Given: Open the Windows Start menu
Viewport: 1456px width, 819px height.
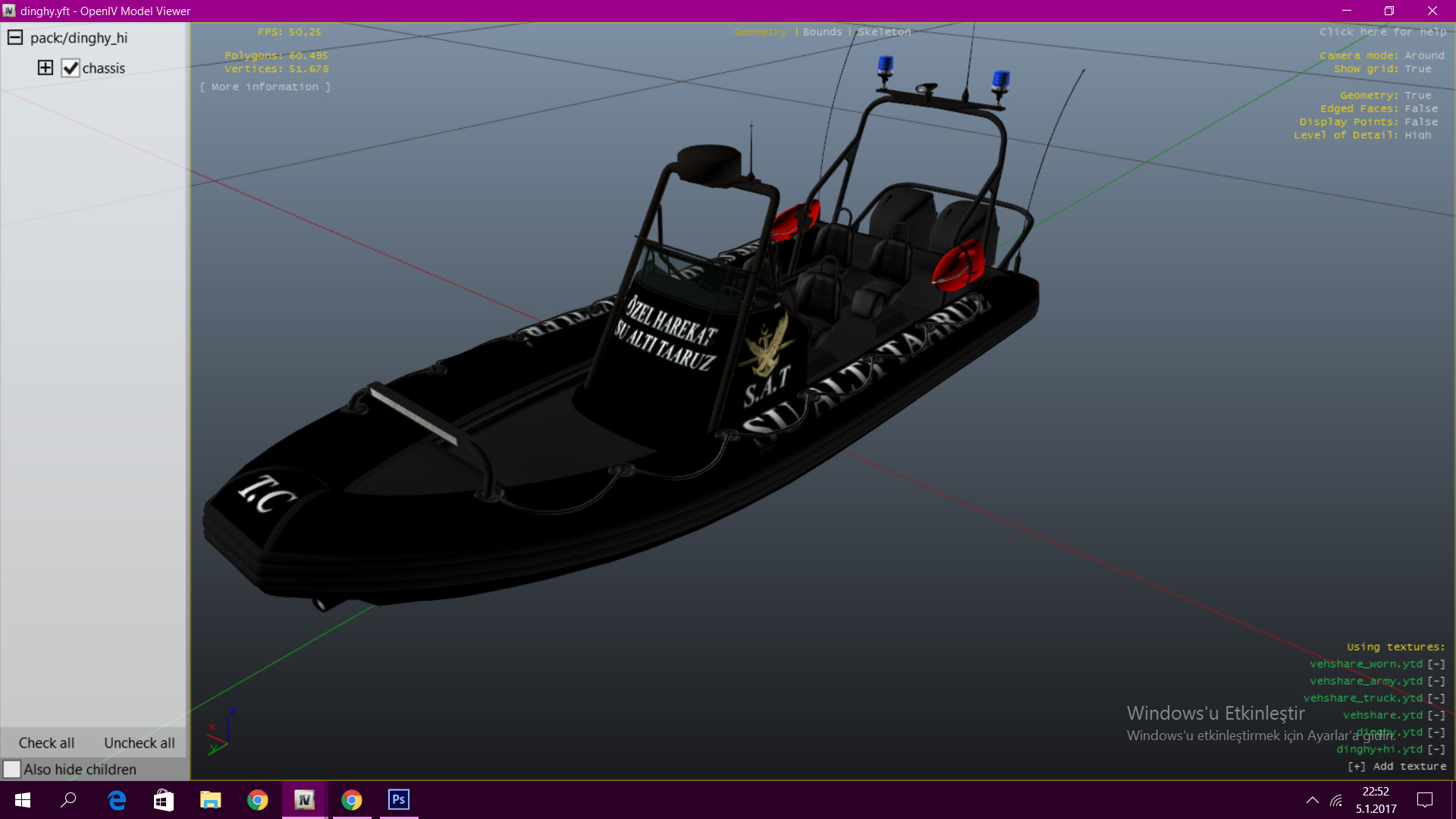Looking at the screenshot, I should click(x=23, y=800).
